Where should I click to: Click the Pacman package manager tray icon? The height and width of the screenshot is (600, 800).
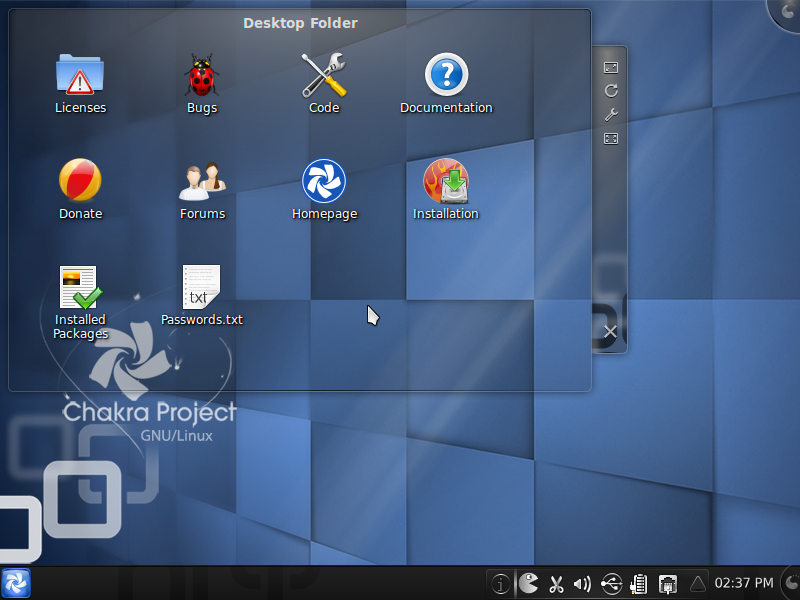click(x=529, y=583)
